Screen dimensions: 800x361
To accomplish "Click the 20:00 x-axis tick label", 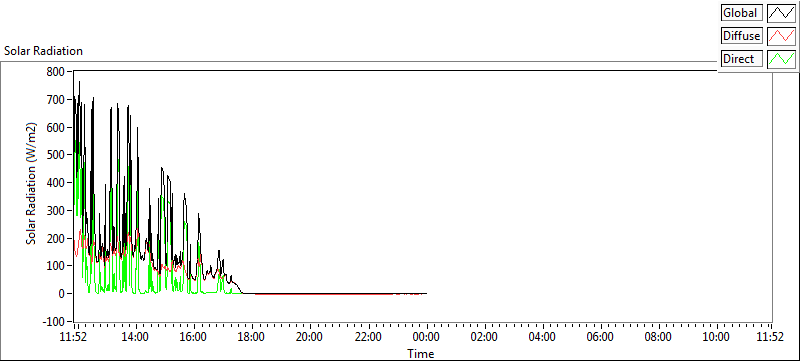I will click(310, 337).
